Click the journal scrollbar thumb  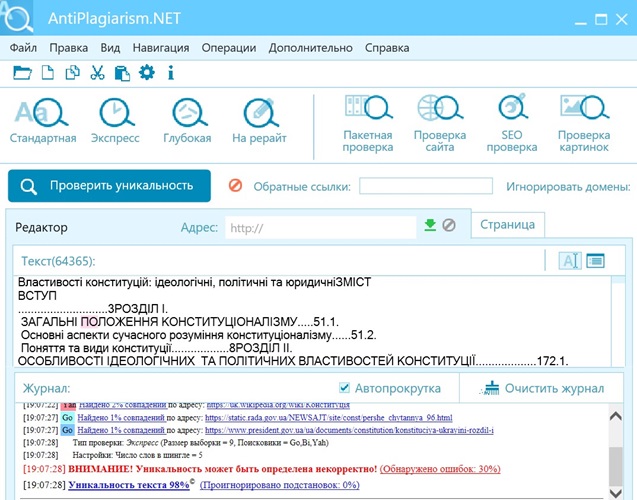[x=616, y=465]
